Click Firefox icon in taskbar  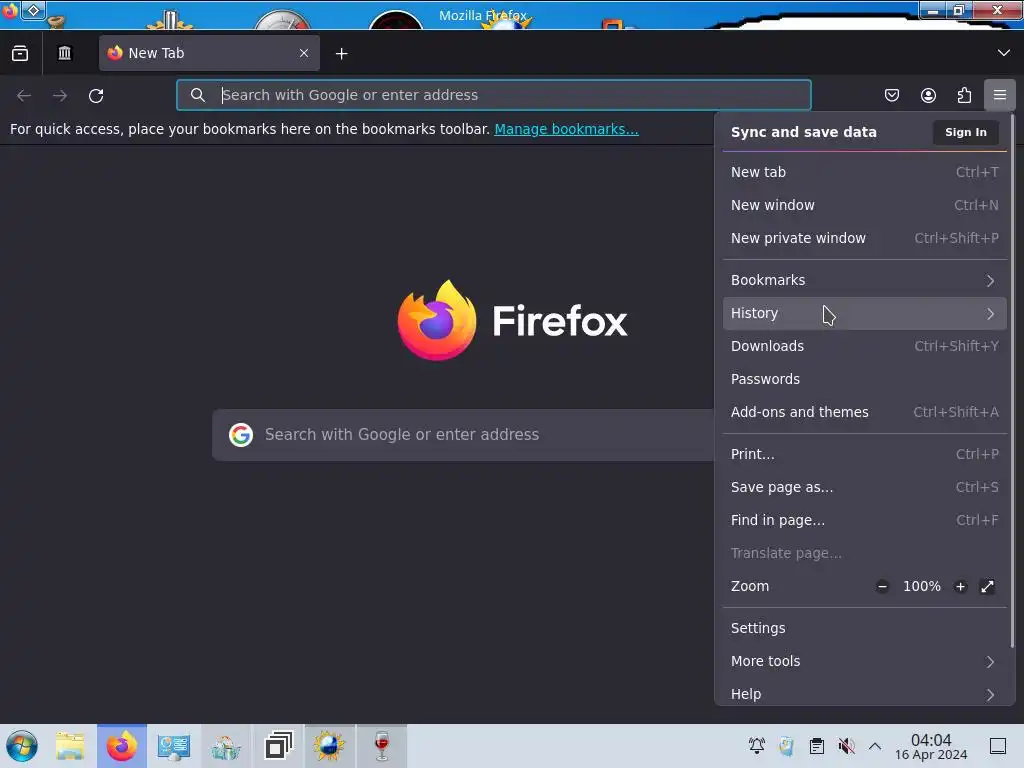coord(122,746)
